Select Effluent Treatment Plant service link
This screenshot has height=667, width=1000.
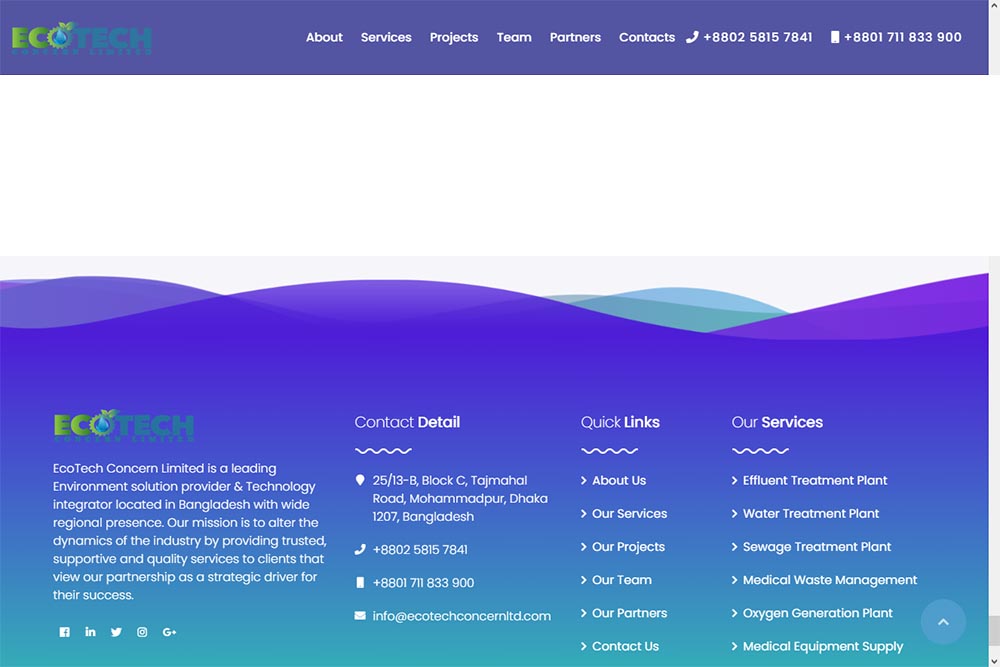point(814,480)
